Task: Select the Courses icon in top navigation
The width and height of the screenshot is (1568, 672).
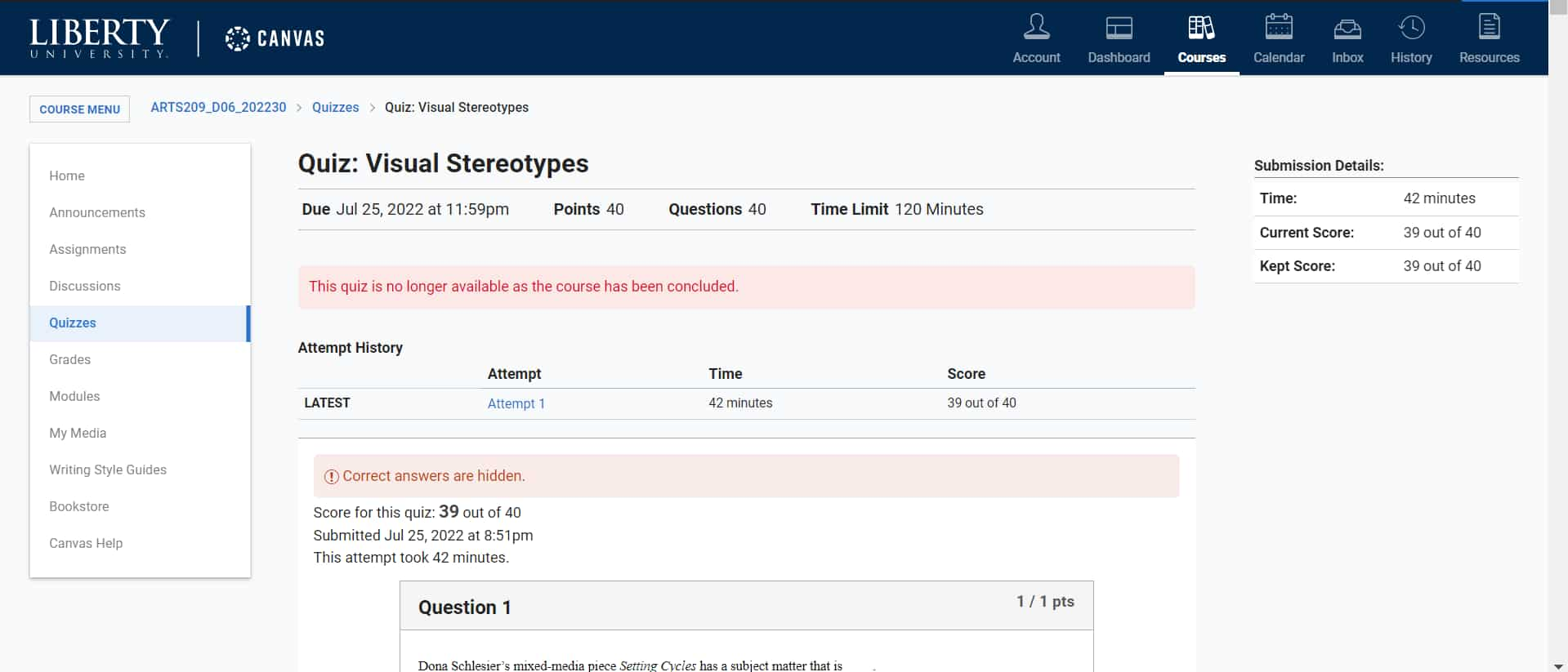Action: (1201, 27)
